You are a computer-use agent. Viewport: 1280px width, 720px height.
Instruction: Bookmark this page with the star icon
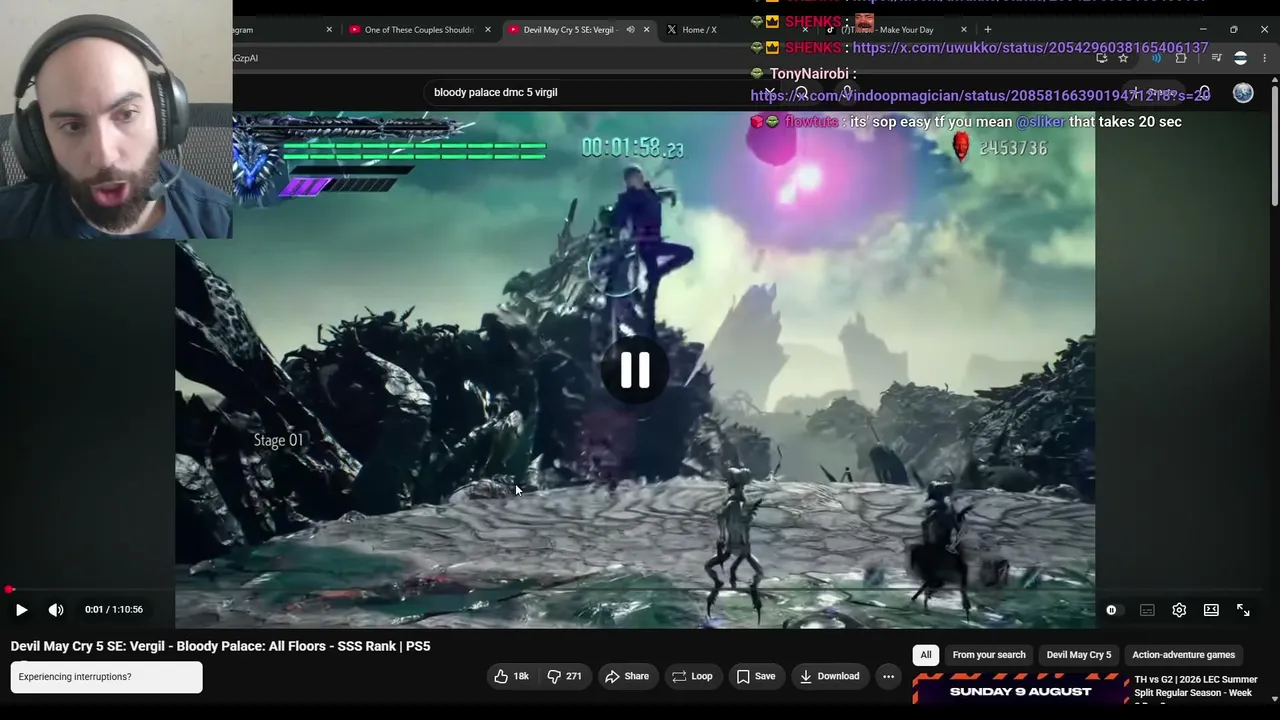click(x=1123, y=58)
